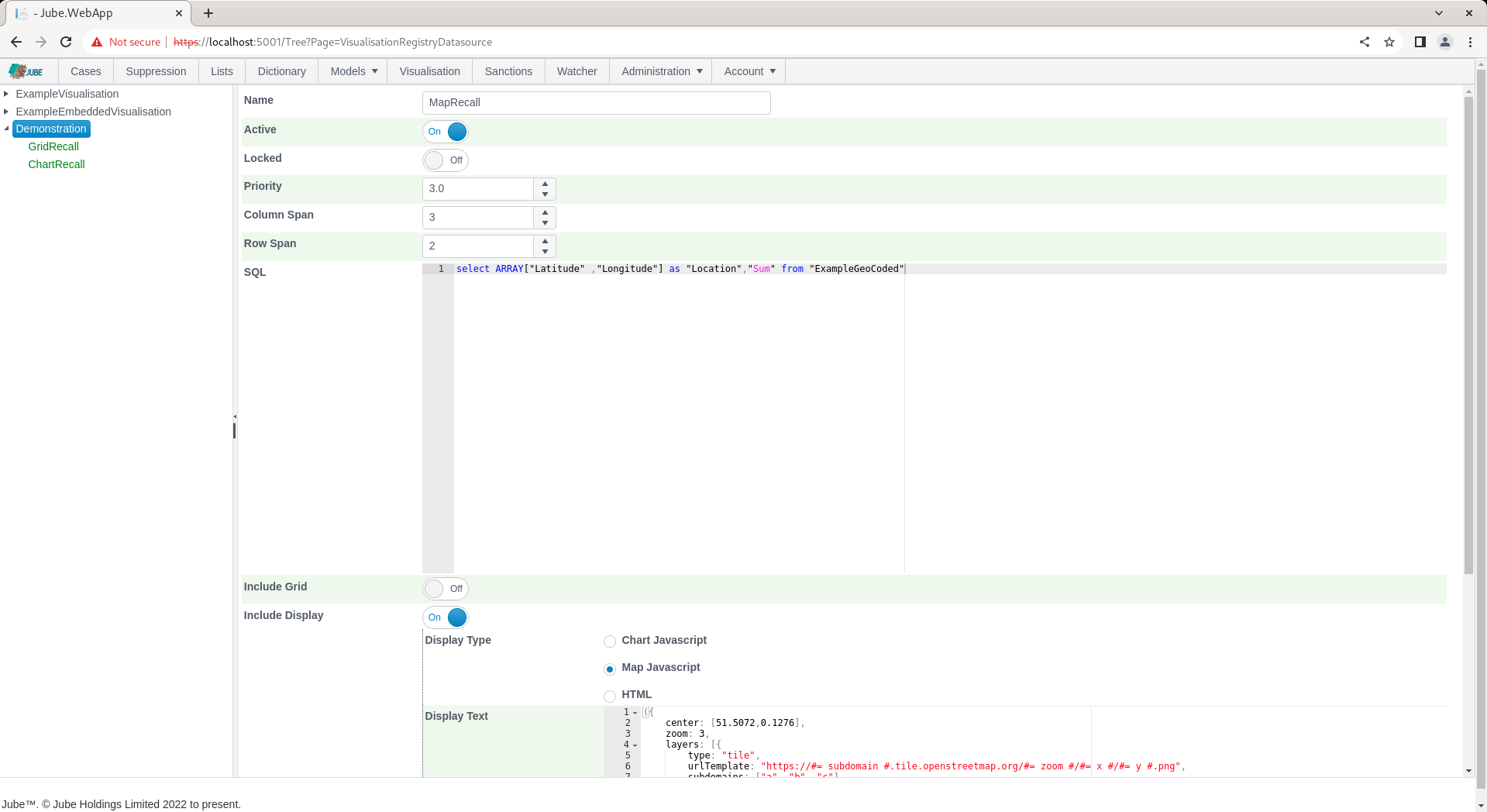
Task: Go back to previous page
Action: coord(16,42)
